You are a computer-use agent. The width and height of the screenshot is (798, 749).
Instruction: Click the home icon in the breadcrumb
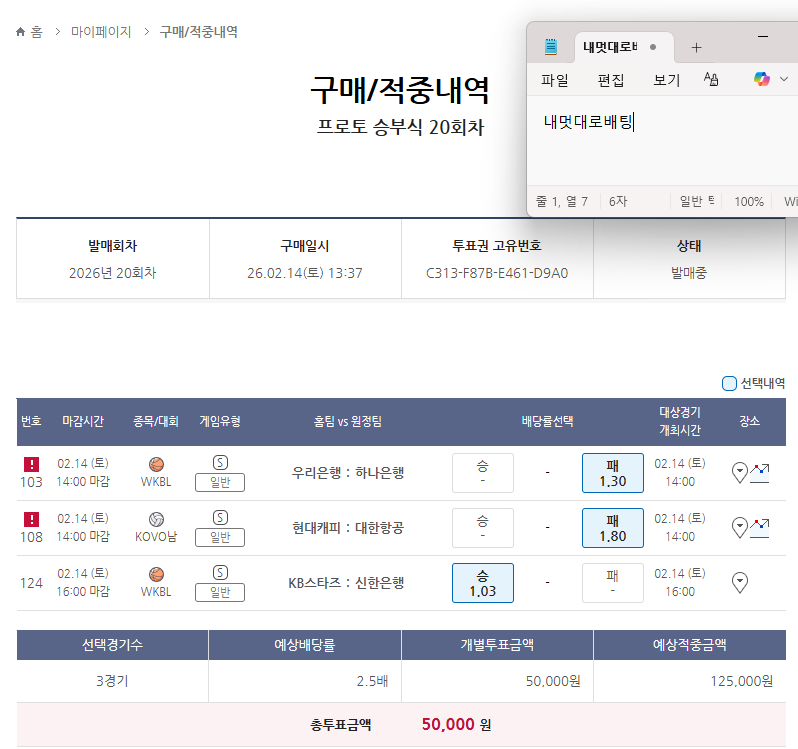click(x=22, y=32)
